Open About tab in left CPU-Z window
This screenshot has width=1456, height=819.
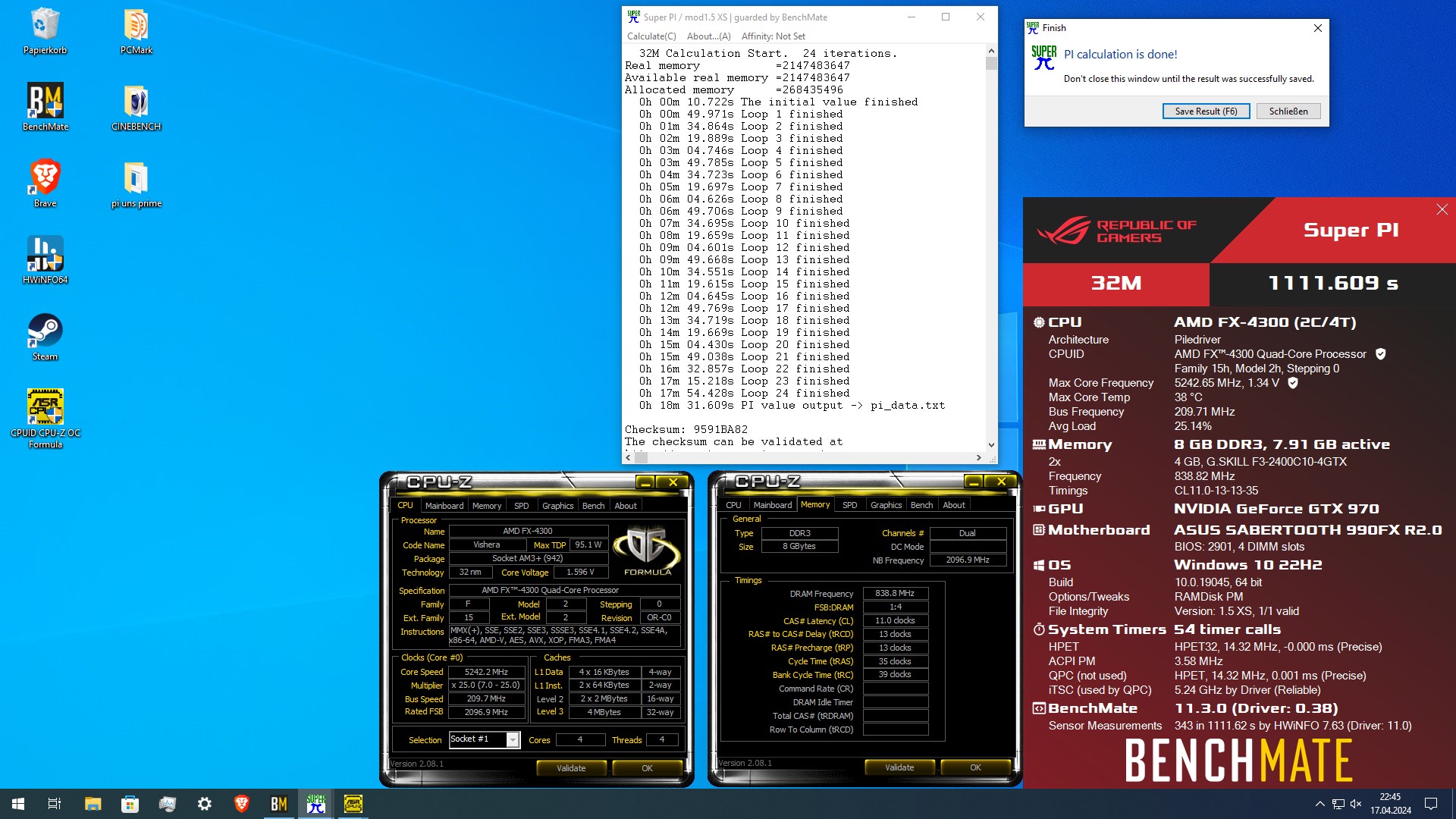[x=626, y=506]
